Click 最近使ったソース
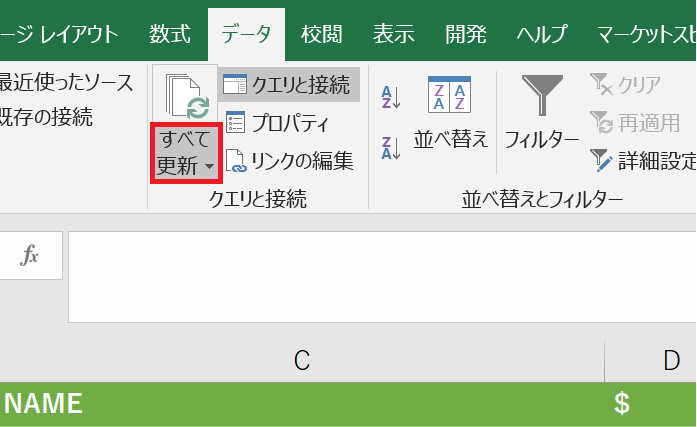 tap(66, 83)
